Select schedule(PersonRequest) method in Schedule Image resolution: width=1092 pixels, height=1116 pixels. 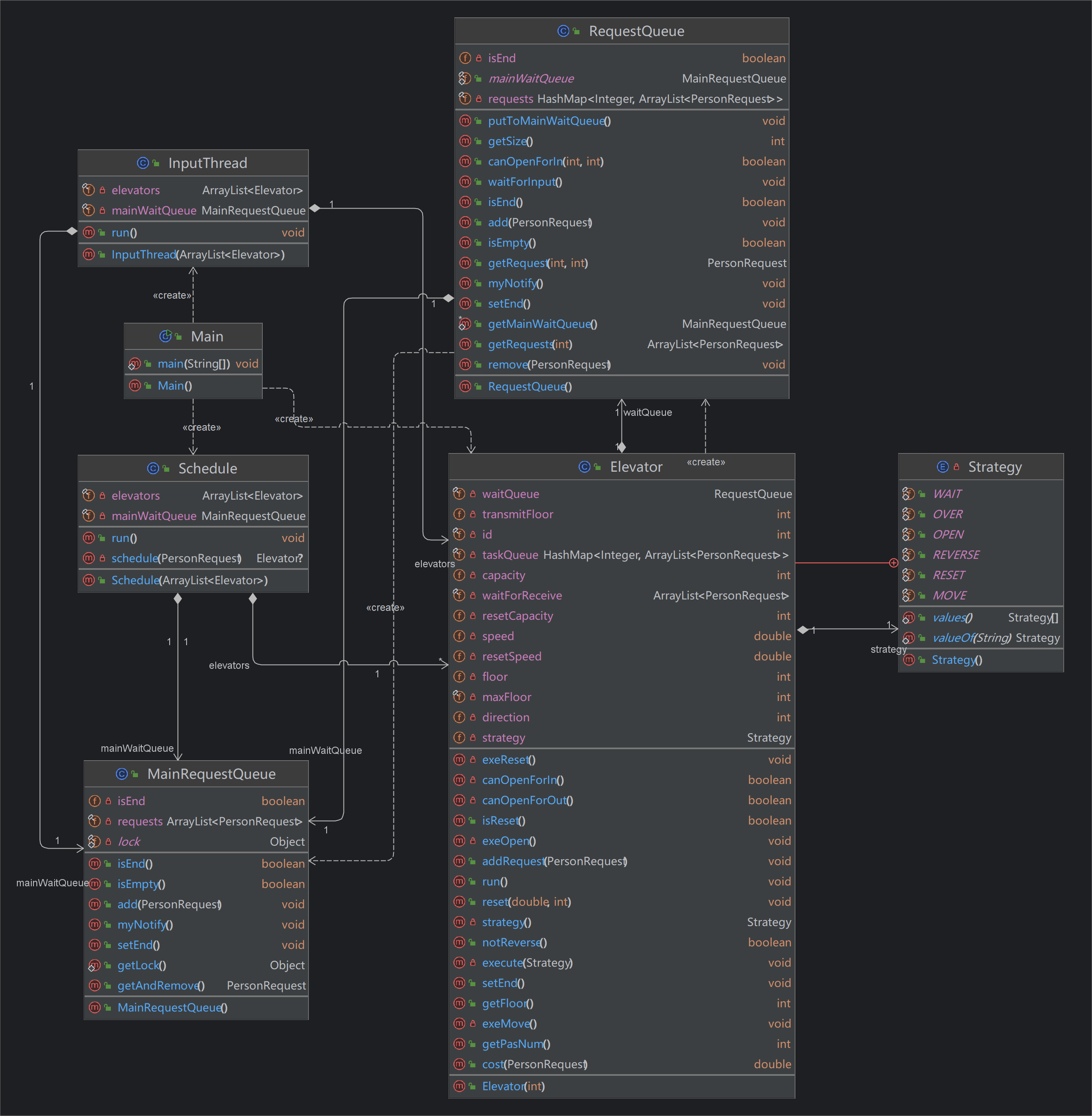pyautogui.click(x=193, y=558)
